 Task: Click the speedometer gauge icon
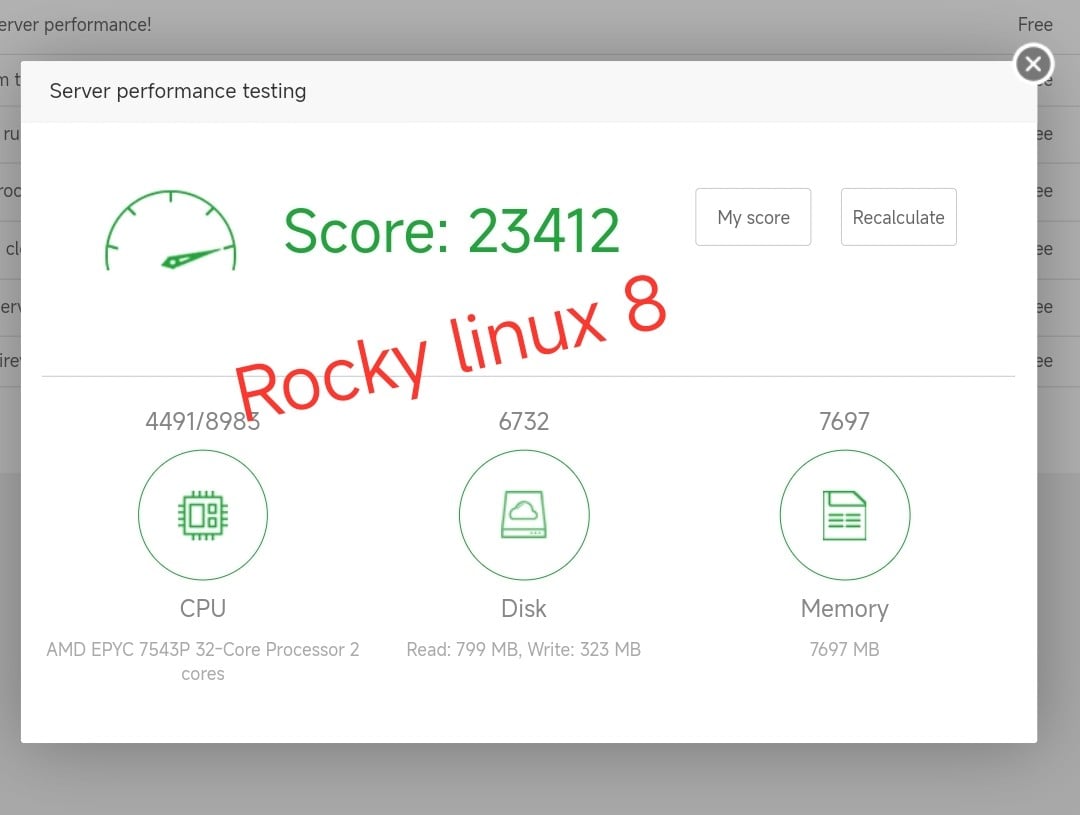pos(171,231)
